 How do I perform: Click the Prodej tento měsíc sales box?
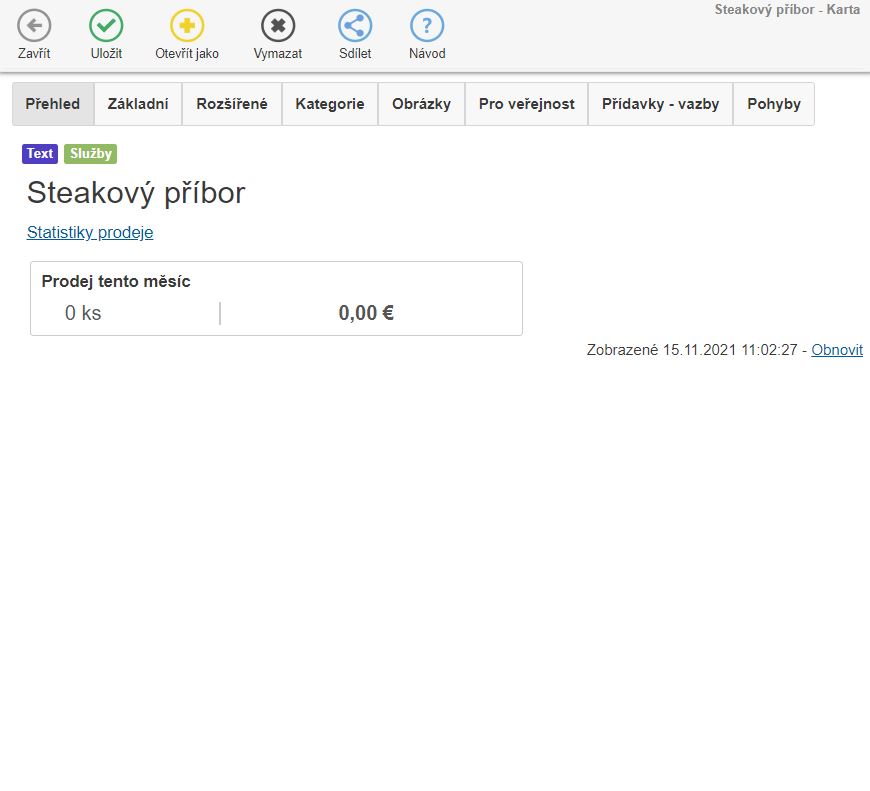[x=276, y=299]
